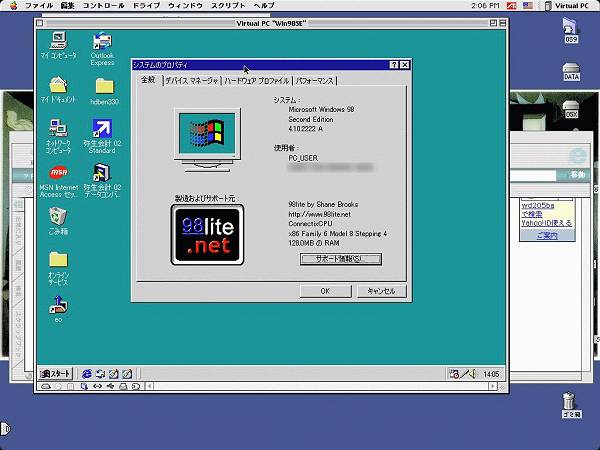
Task: Open the Windows Start button
Action: [x=56, y=374]
